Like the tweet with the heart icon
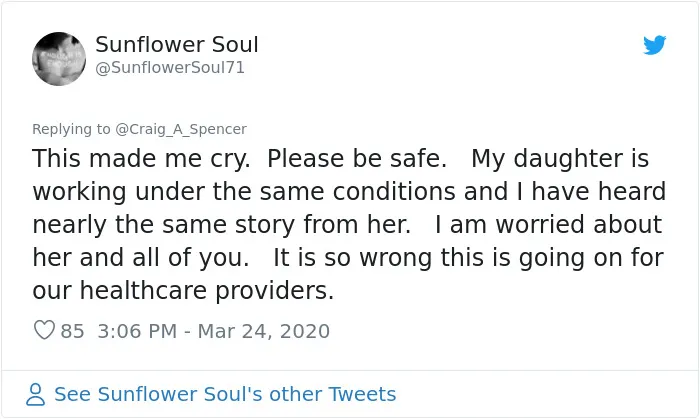700x419 pixels. tap(44, 330)
